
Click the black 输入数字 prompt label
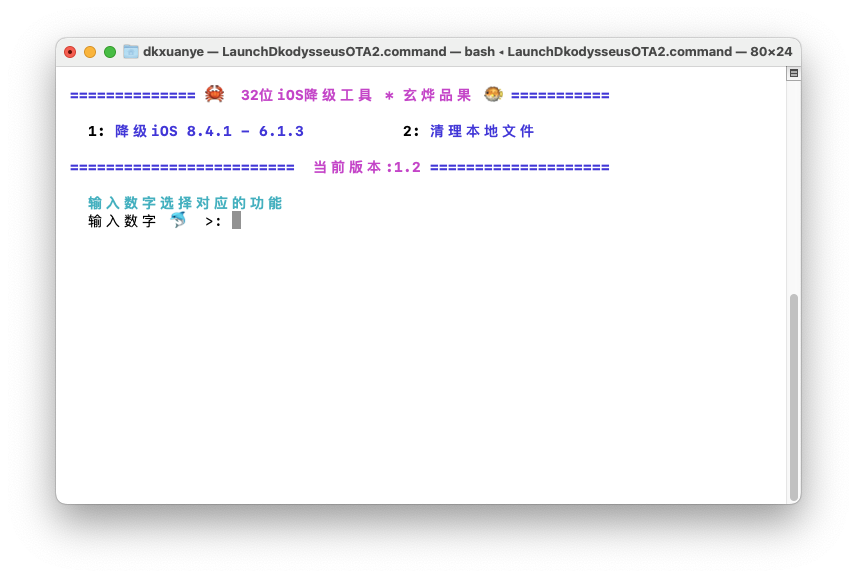pos(122,221)
